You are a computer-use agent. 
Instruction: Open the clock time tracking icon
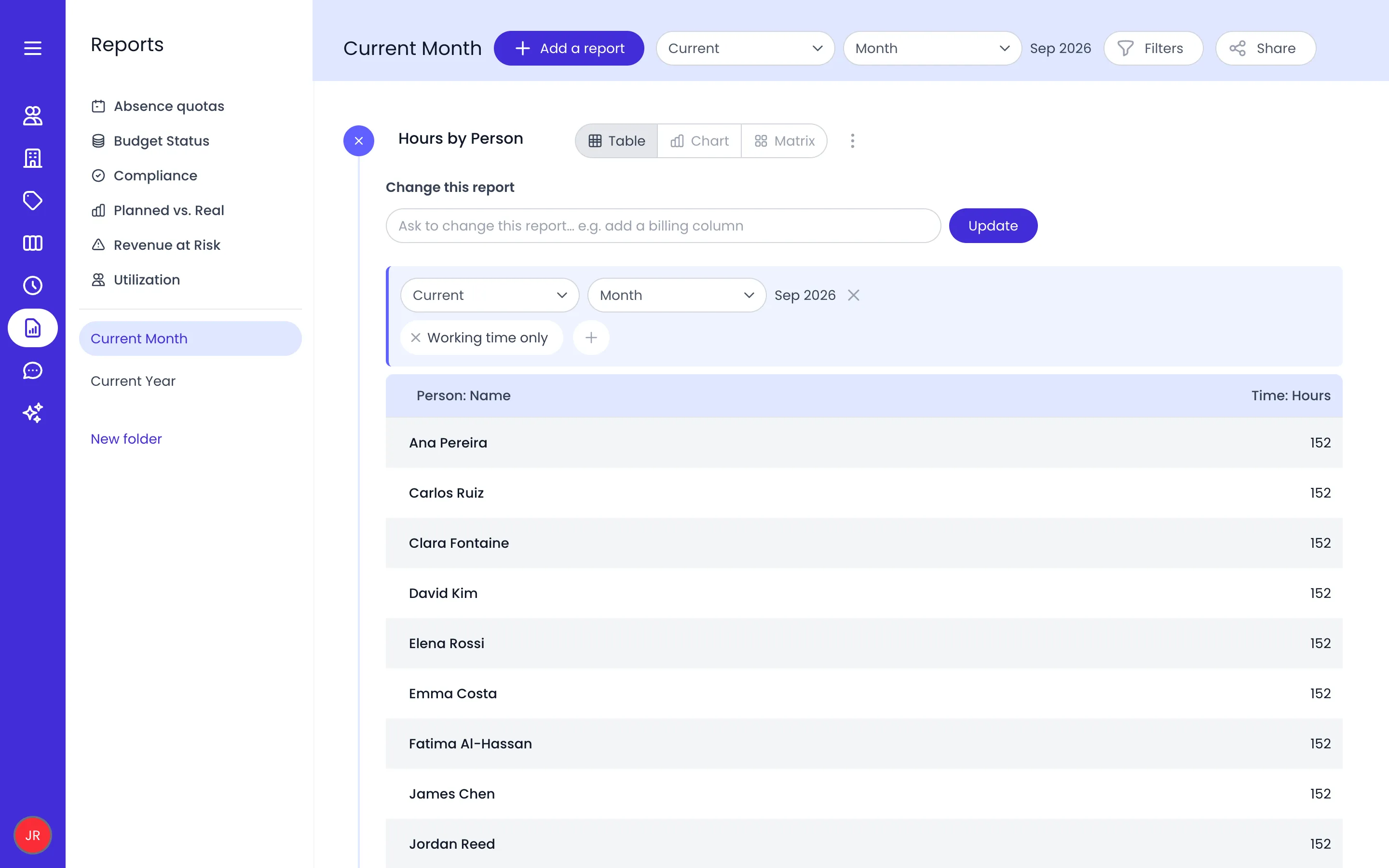[33, 285]
